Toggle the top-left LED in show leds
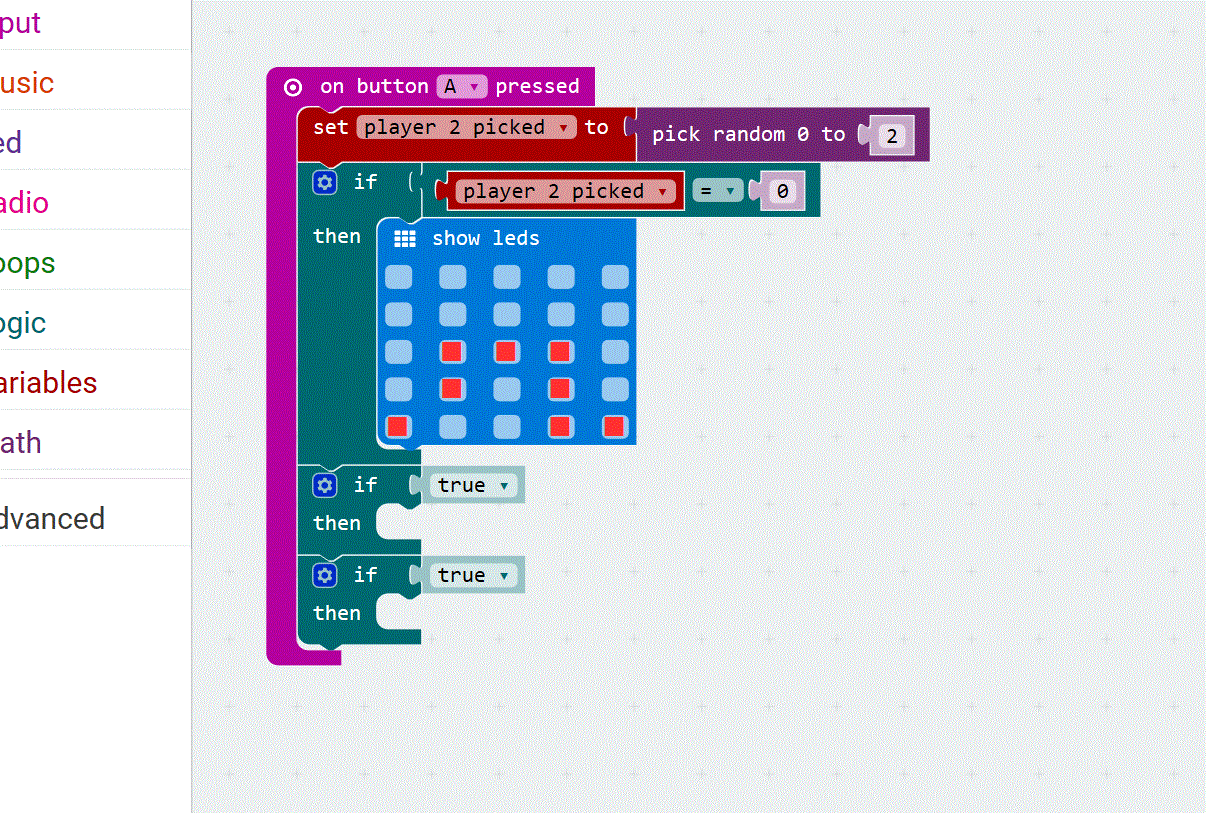The image size is (1206, 813). click(x=398, y=277)
